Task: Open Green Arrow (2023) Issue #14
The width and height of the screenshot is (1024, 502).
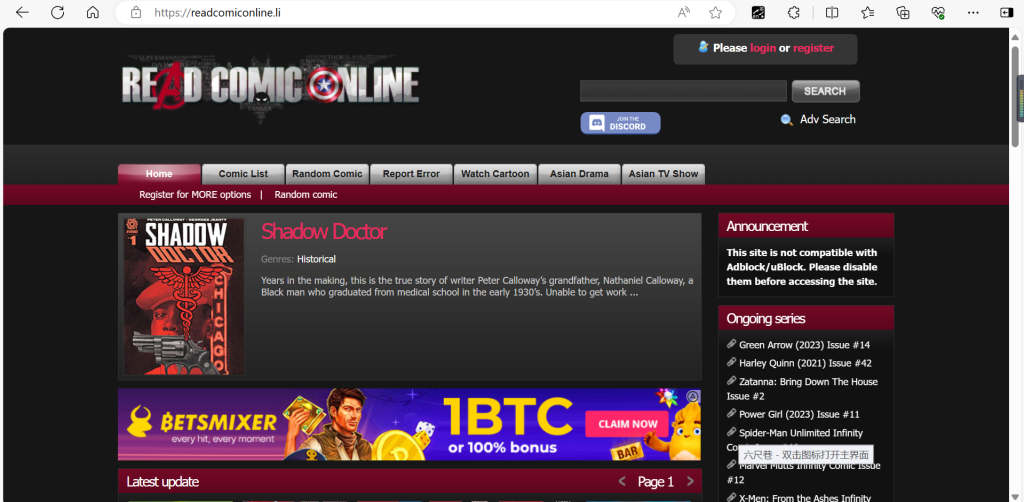Action: 804,345
